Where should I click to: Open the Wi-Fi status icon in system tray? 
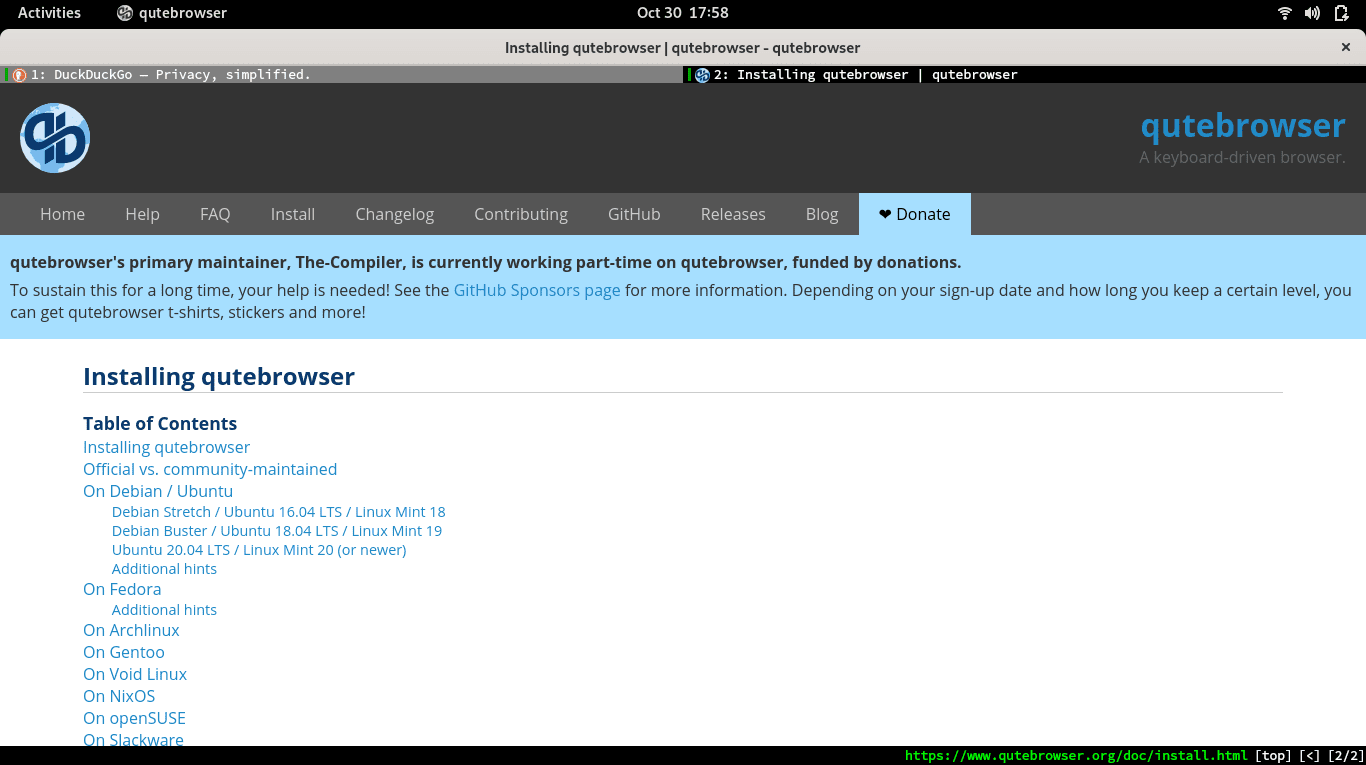click(x=1285, y=13)
